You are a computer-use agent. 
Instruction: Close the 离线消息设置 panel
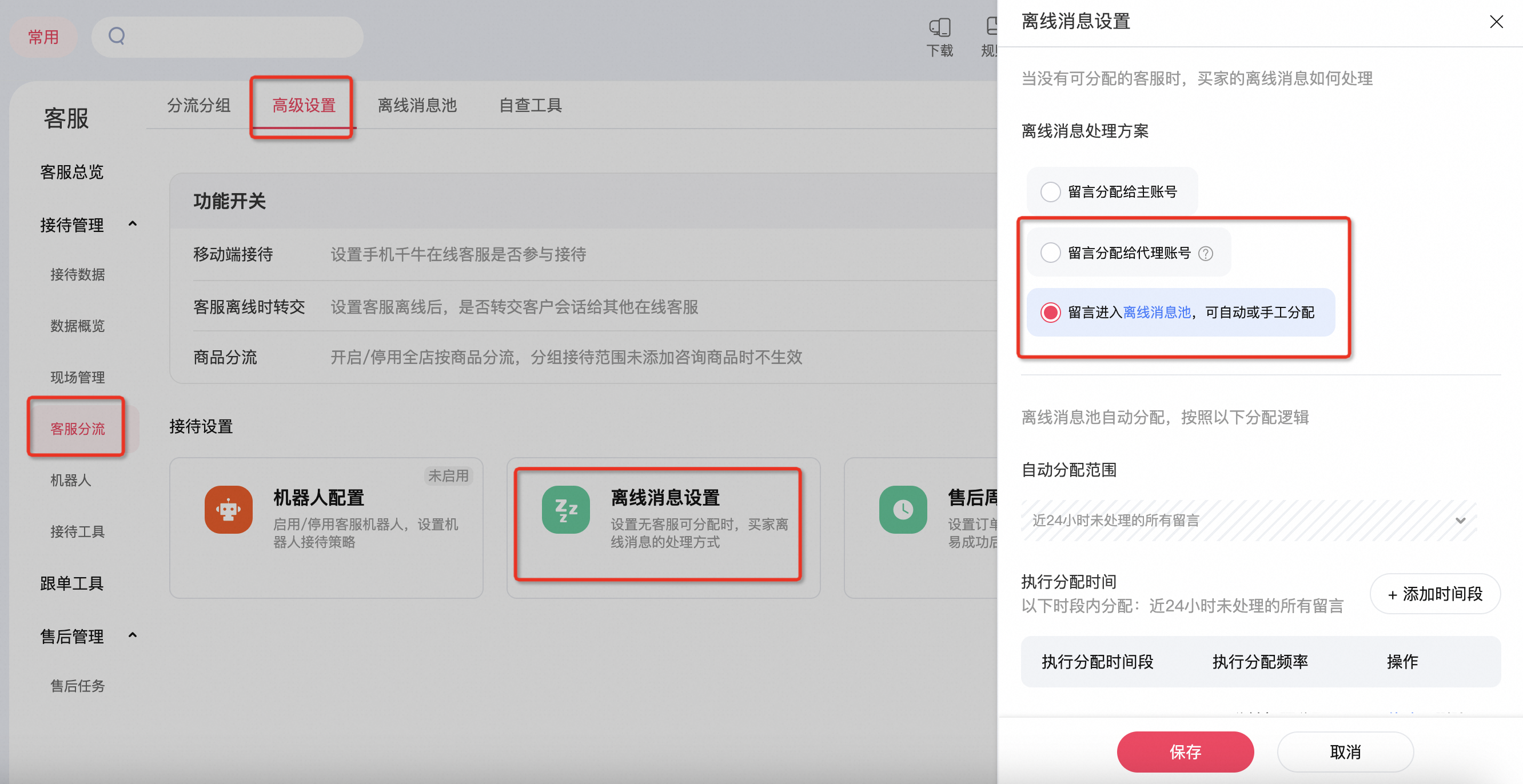coord(1496,22)
